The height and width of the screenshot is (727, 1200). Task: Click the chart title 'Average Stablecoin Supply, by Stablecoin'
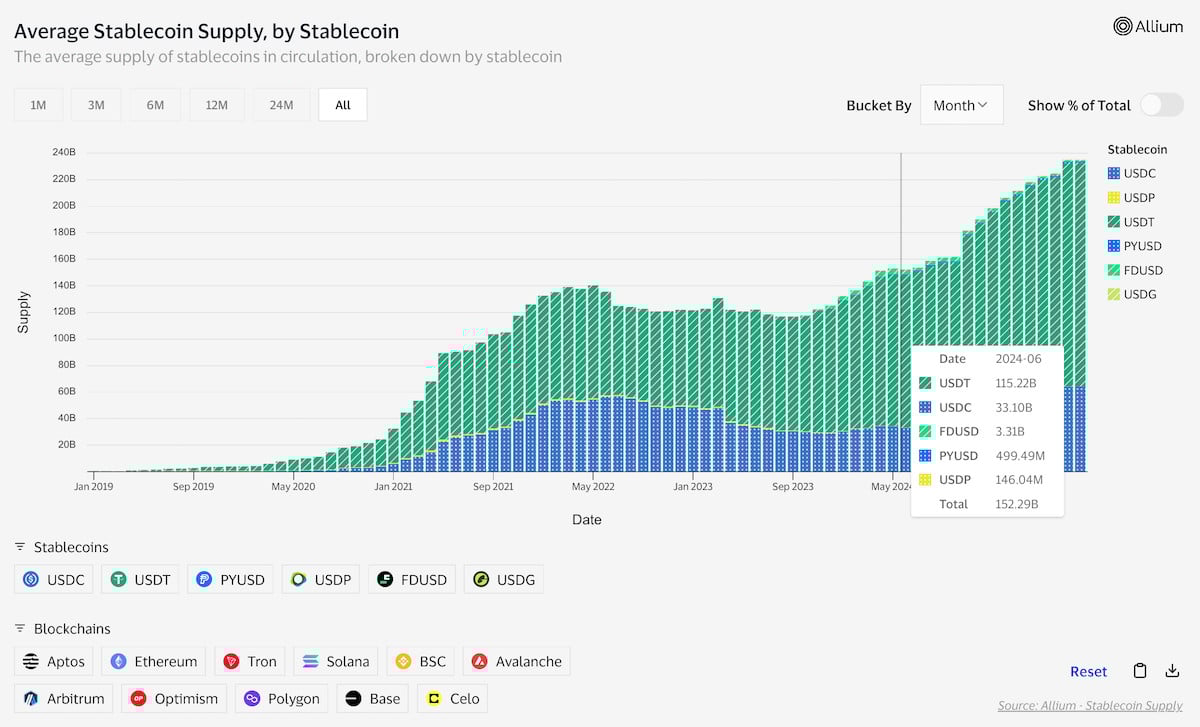coord(206,31)
